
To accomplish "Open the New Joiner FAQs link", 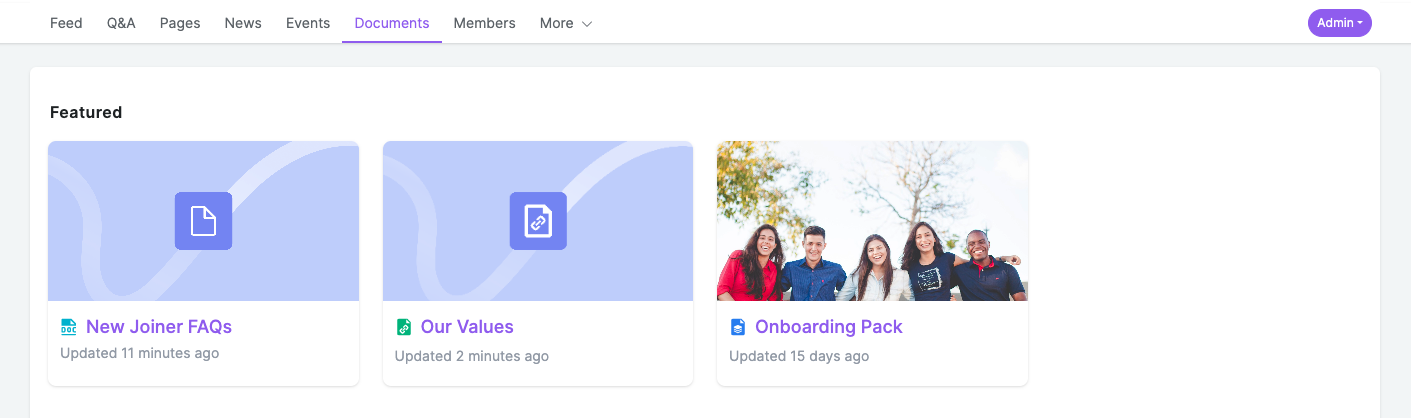I will pos(159,327).
